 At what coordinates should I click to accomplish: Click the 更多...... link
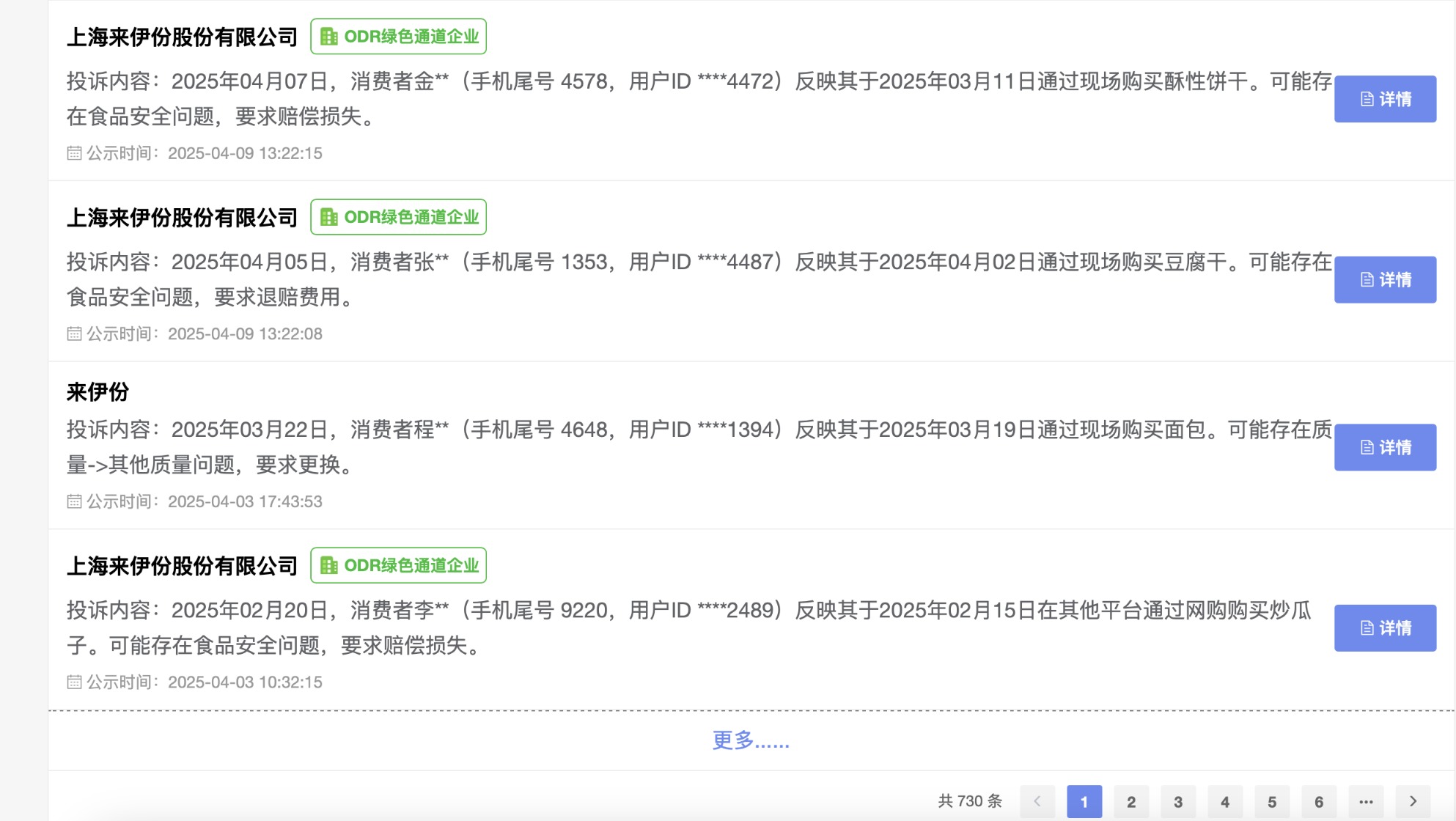pos(751,740)
